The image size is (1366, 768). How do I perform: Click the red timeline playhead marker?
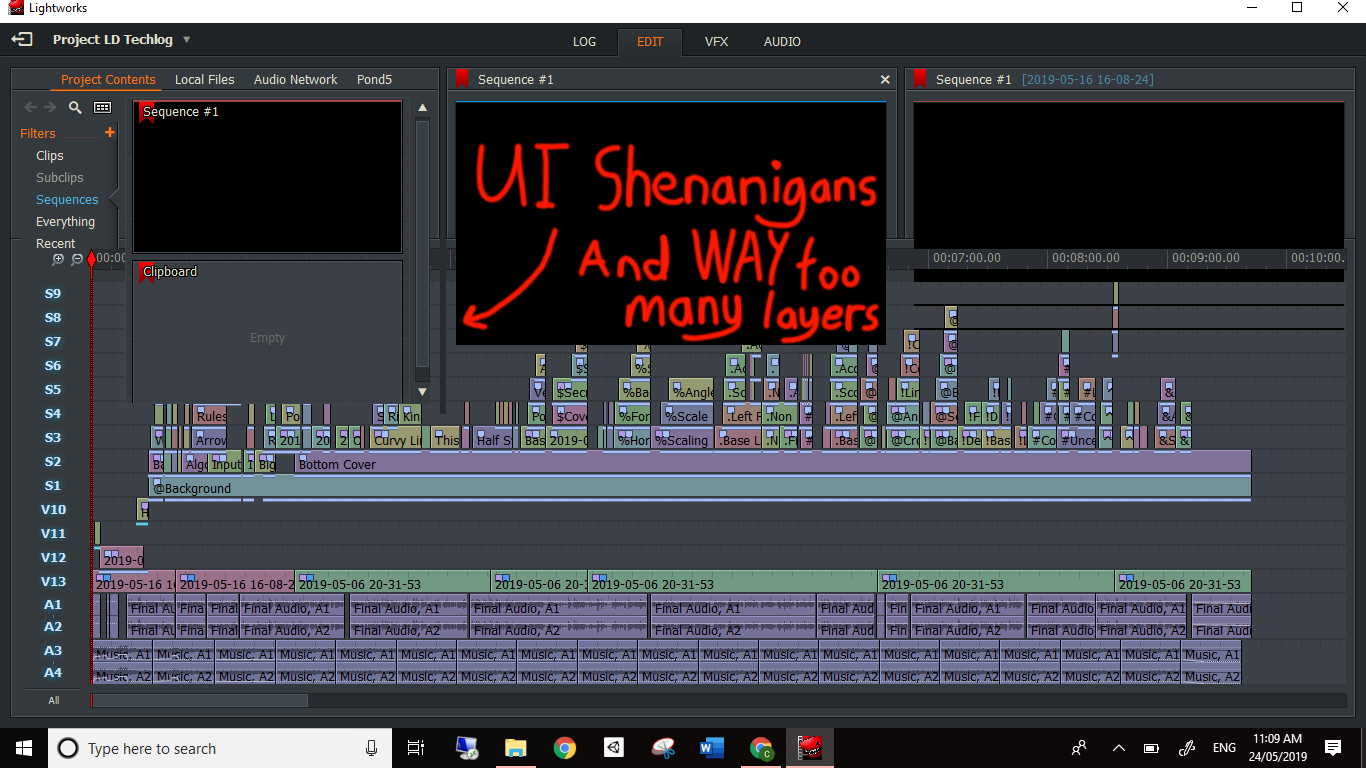click(91, 260)
